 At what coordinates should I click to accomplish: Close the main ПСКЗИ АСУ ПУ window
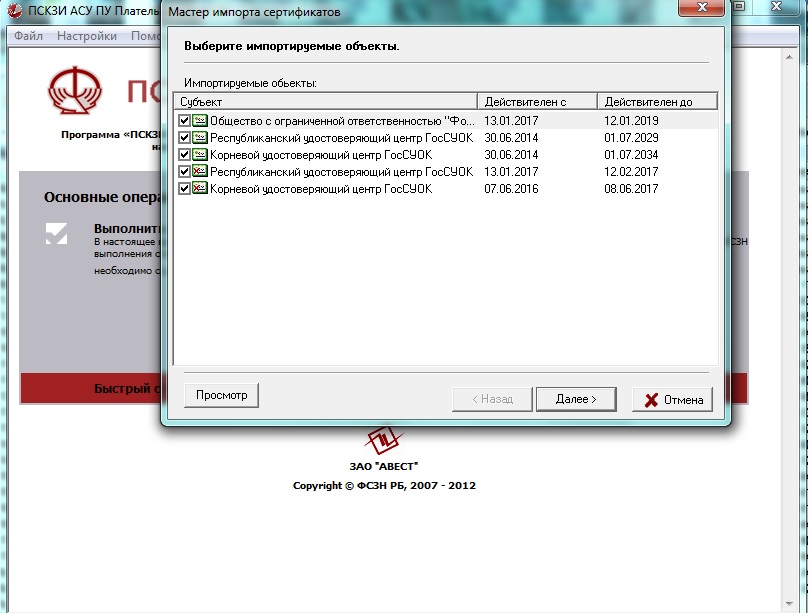776,6
